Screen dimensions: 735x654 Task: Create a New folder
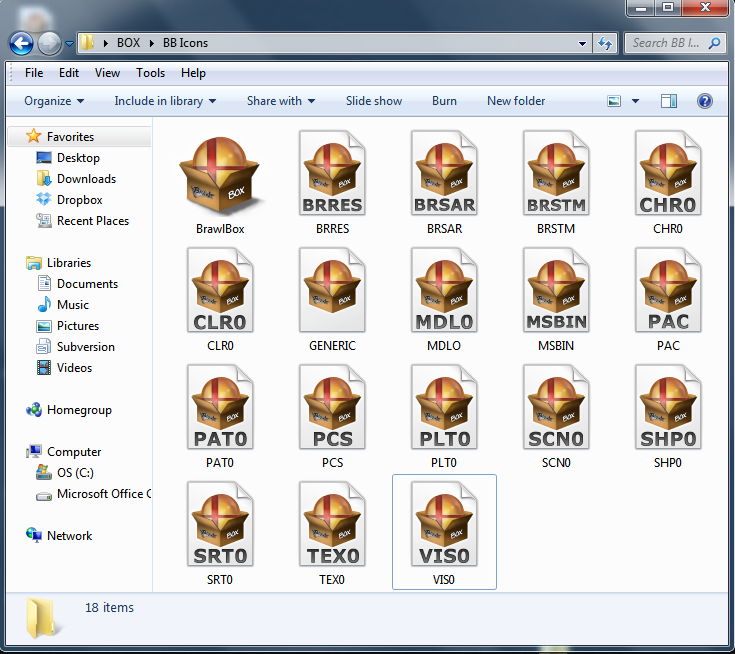(x=516, y=101)
